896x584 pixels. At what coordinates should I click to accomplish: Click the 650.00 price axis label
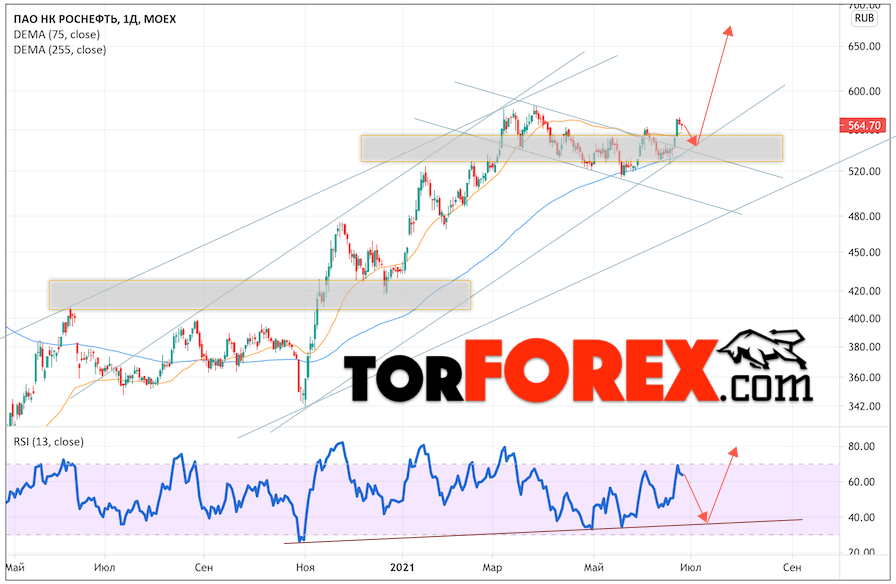[864, 46]
